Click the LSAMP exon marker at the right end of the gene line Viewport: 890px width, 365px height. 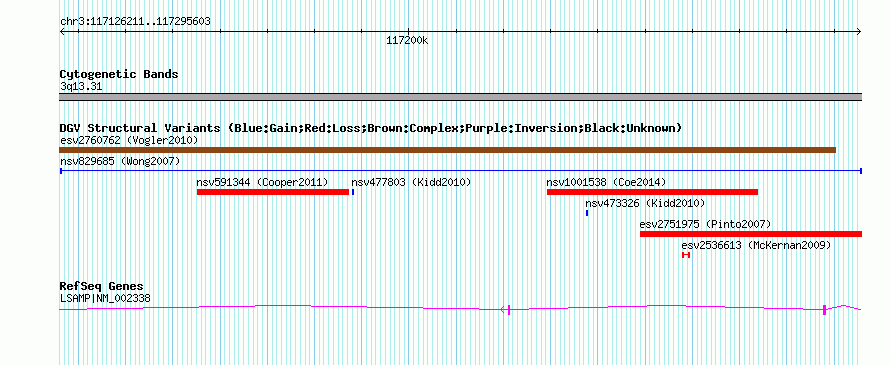point(824,309)
